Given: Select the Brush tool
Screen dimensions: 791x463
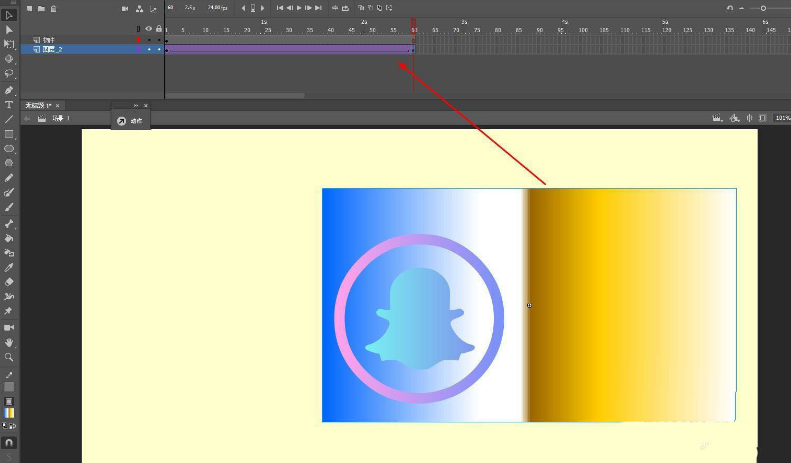Looking at the screenshot, I should coord(9,207).
